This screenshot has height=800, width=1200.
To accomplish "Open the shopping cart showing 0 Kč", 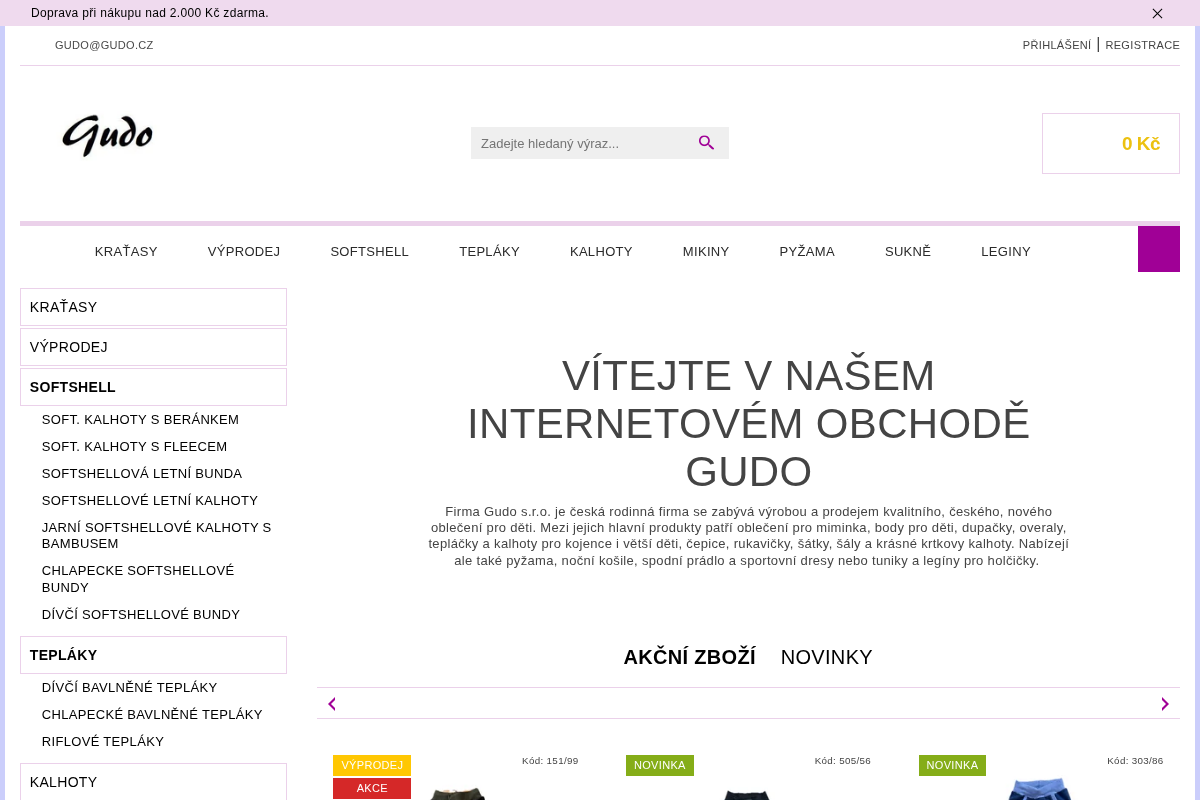I will [1111, 143].
